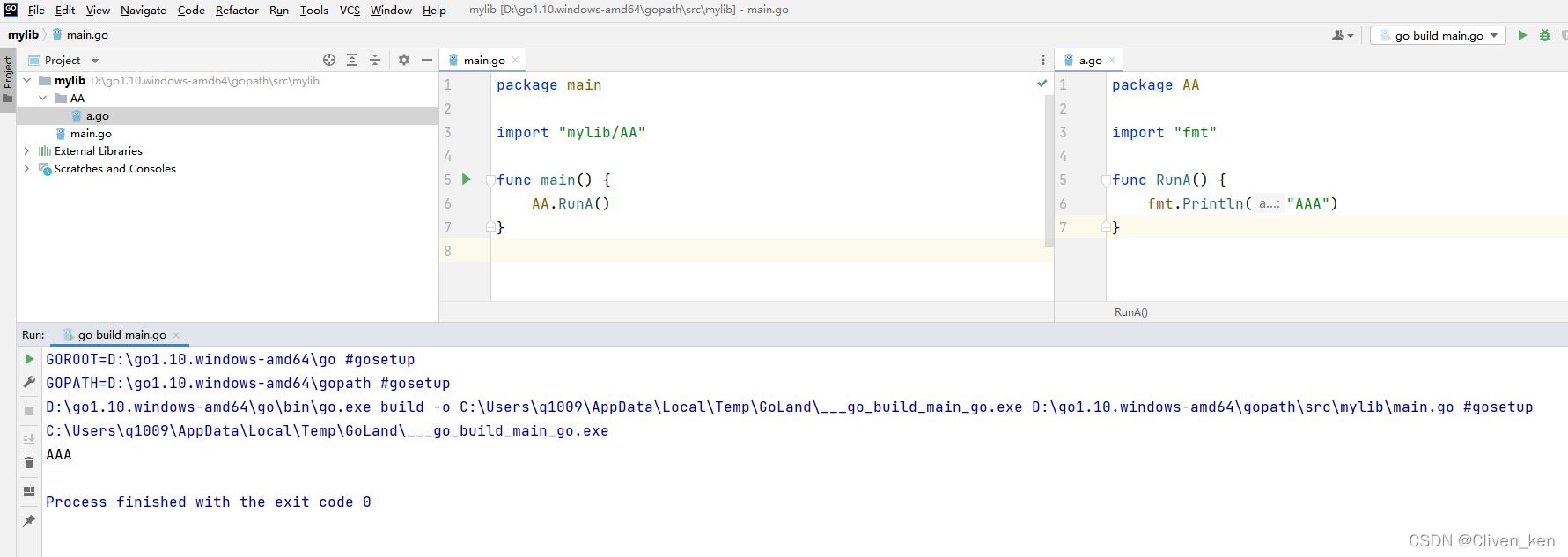Place cursor on import "mylib/AA" line

pyautogui.click(x=571, y=133)
